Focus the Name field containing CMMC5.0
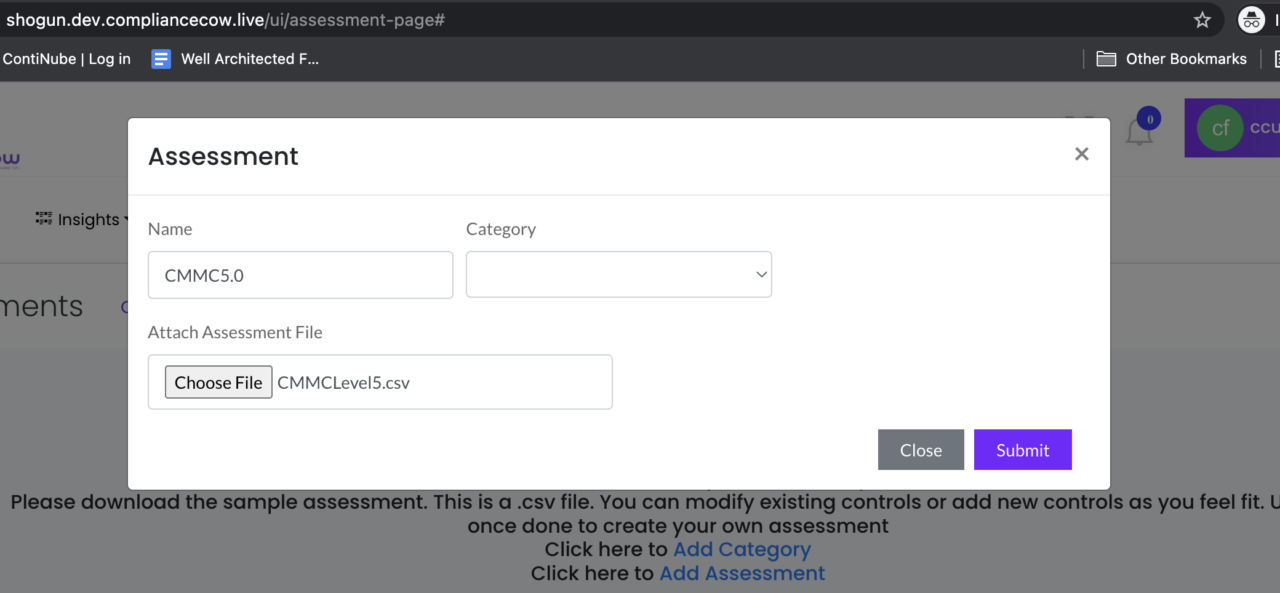1280x593 pixels. [300, 275]
